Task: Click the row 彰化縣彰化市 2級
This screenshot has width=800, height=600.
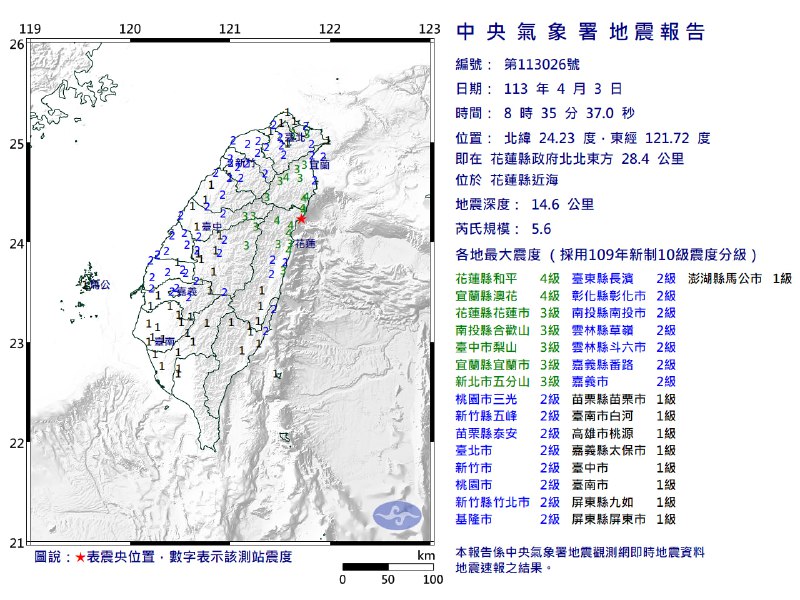Action: coord(623,296)
